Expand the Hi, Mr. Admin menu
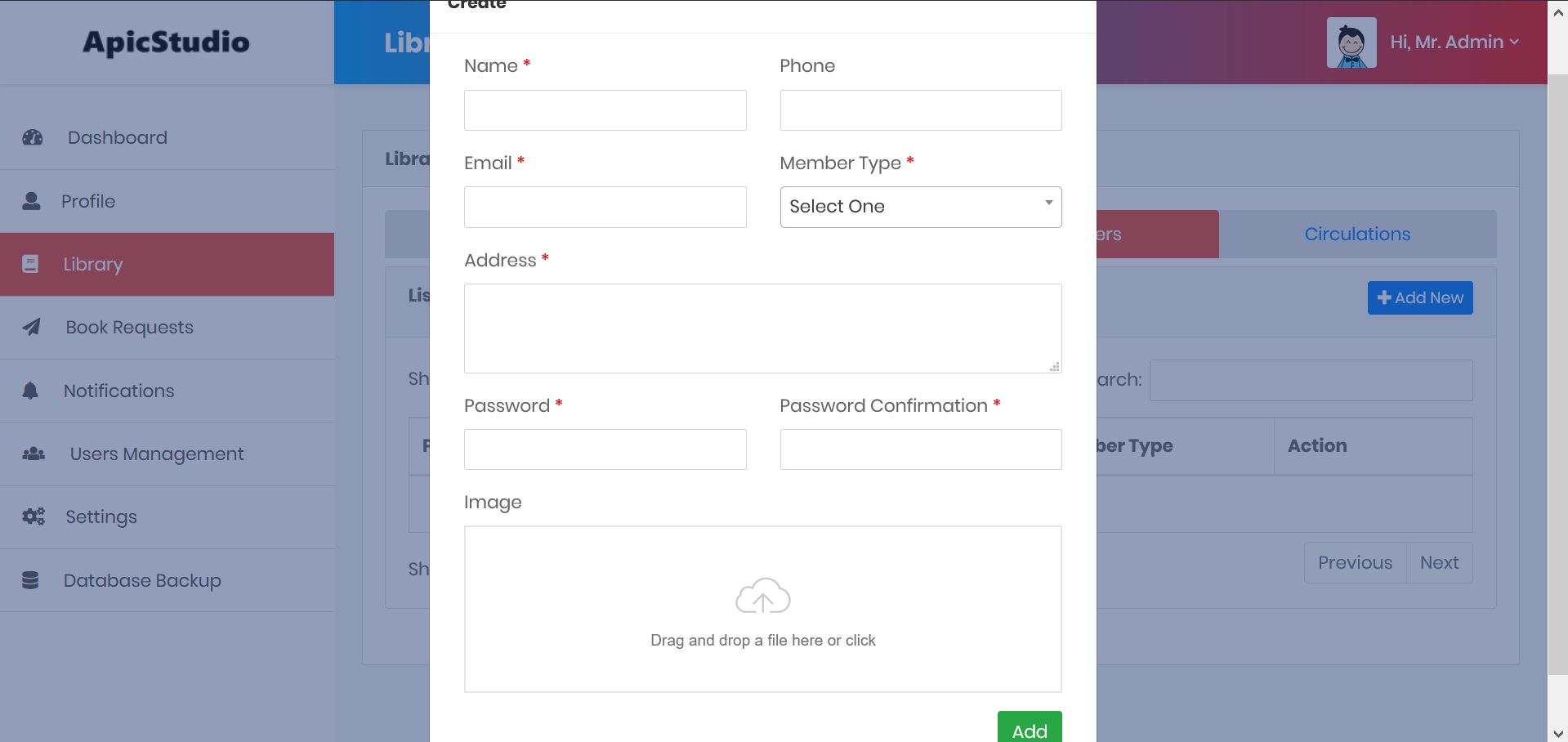 click(x=1454, y=42)
